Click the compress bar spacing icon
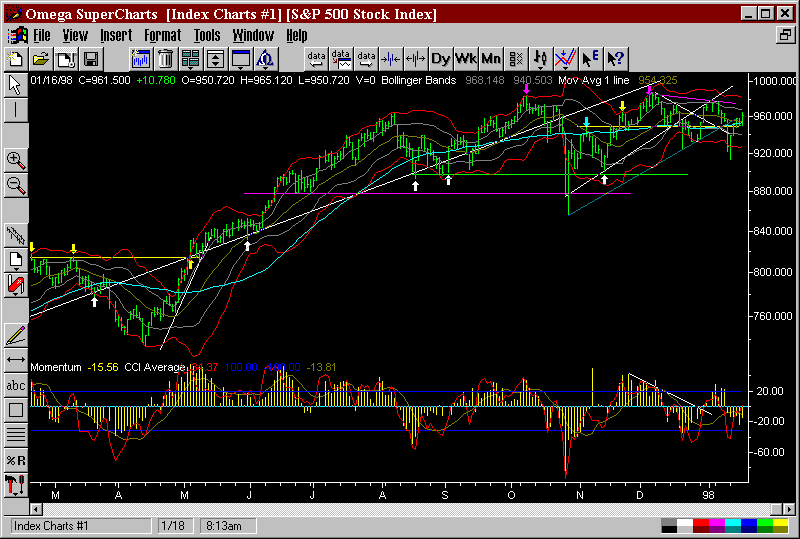Viewport: 800px width, 539px height. [x=391, y=59]
